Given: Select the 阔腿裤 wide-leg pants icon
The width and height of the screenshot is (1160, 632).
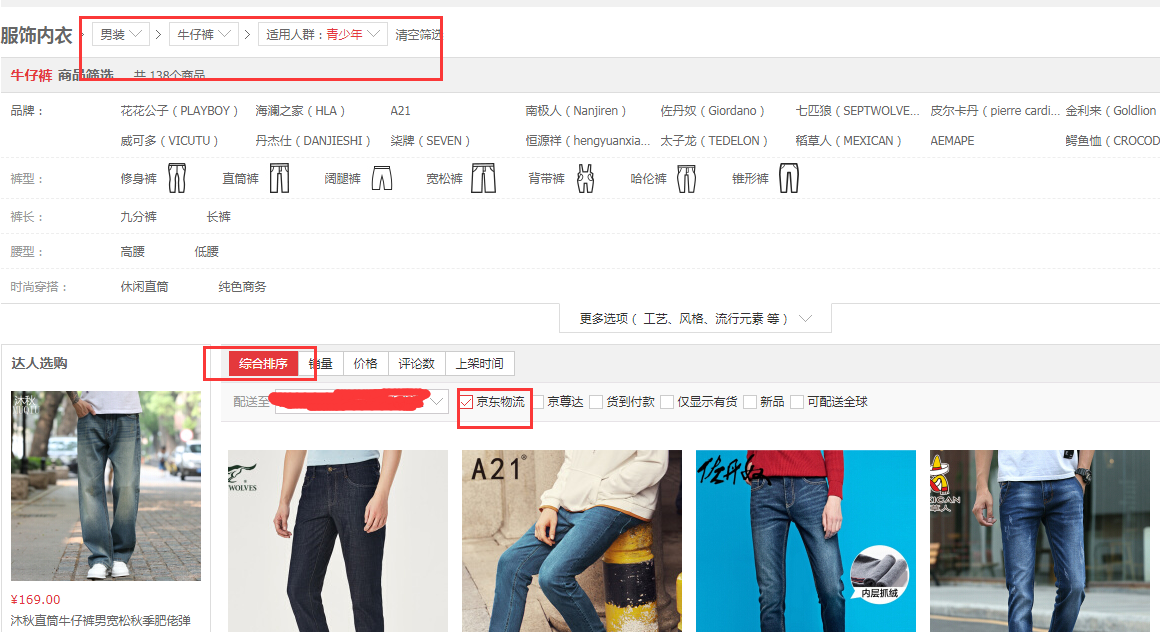Looking at the screenshot, I should tap(382, 178).
